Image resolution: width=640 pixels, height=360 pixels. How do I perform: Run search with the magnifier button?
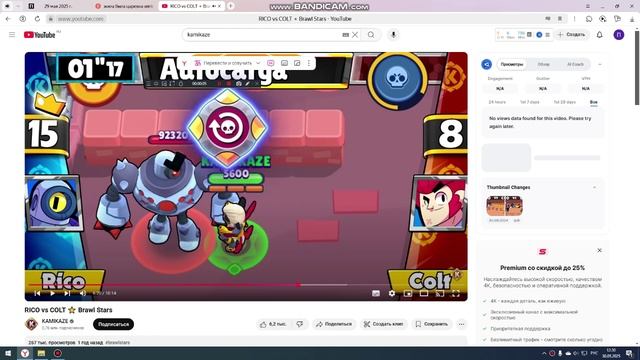371,35
